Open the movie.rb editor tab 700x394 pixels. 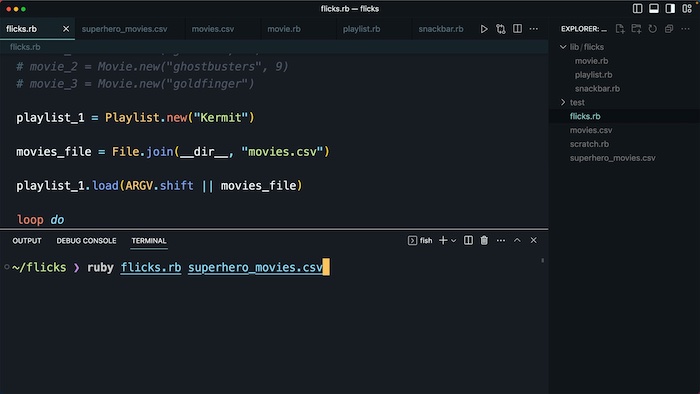coord(284,29)
